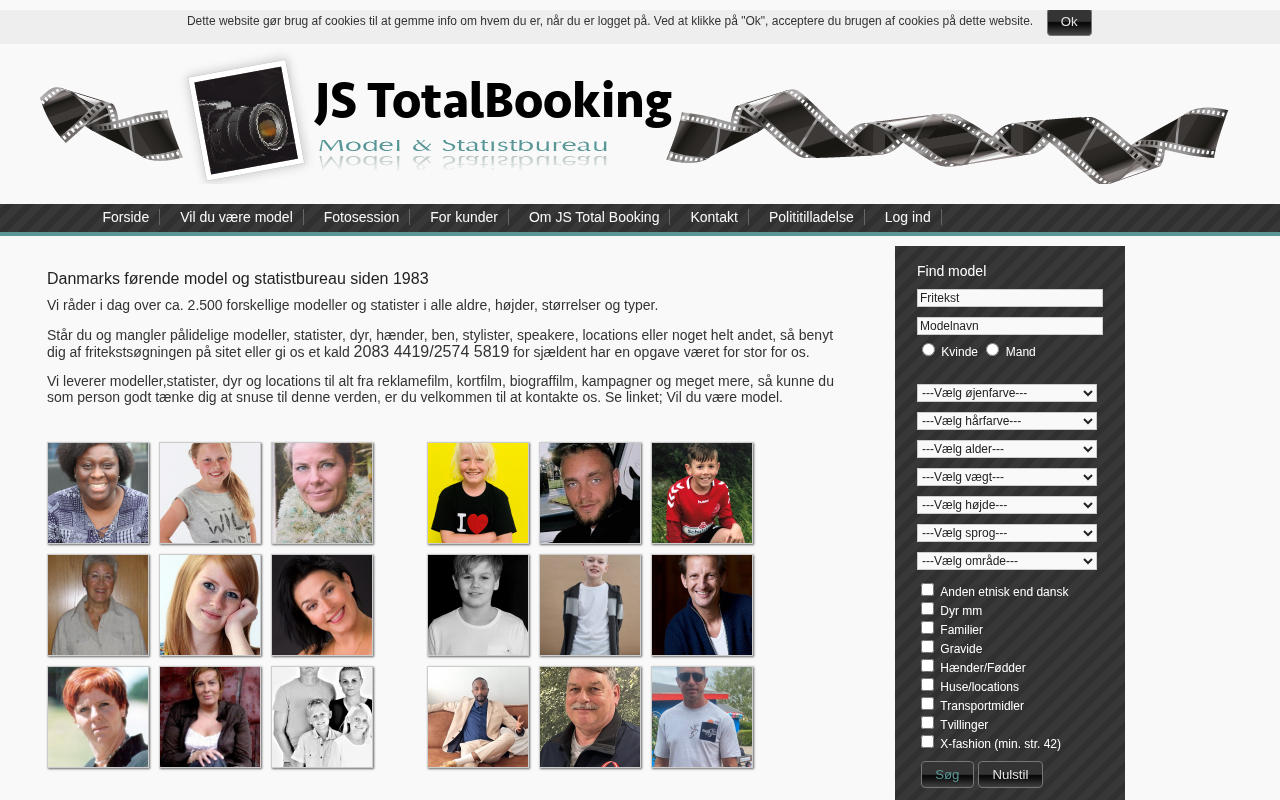
Task: Select the Kvinde radio button
Action: [928, 349]
